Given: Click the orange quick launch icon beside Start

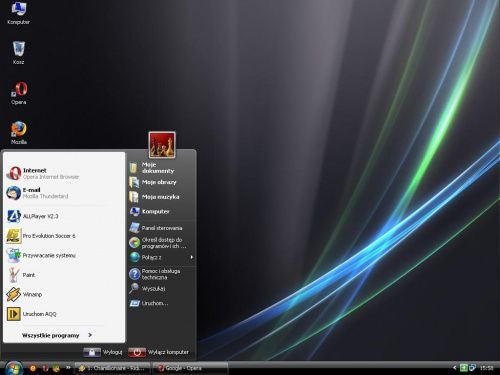Looking at the screenshot, I should [x=33, y=368].
